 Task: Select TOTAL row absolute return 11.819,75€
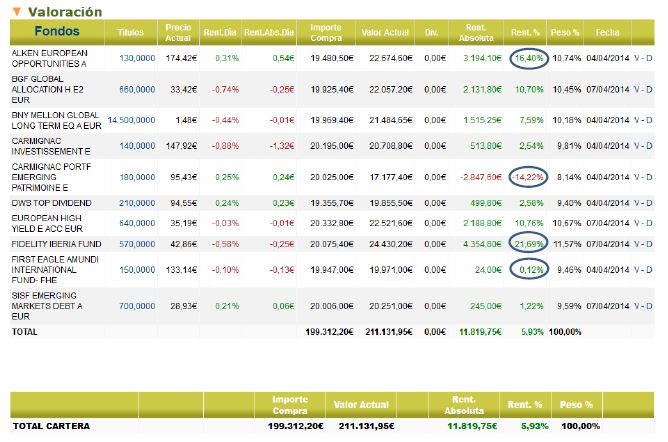(x=480, y=332)
